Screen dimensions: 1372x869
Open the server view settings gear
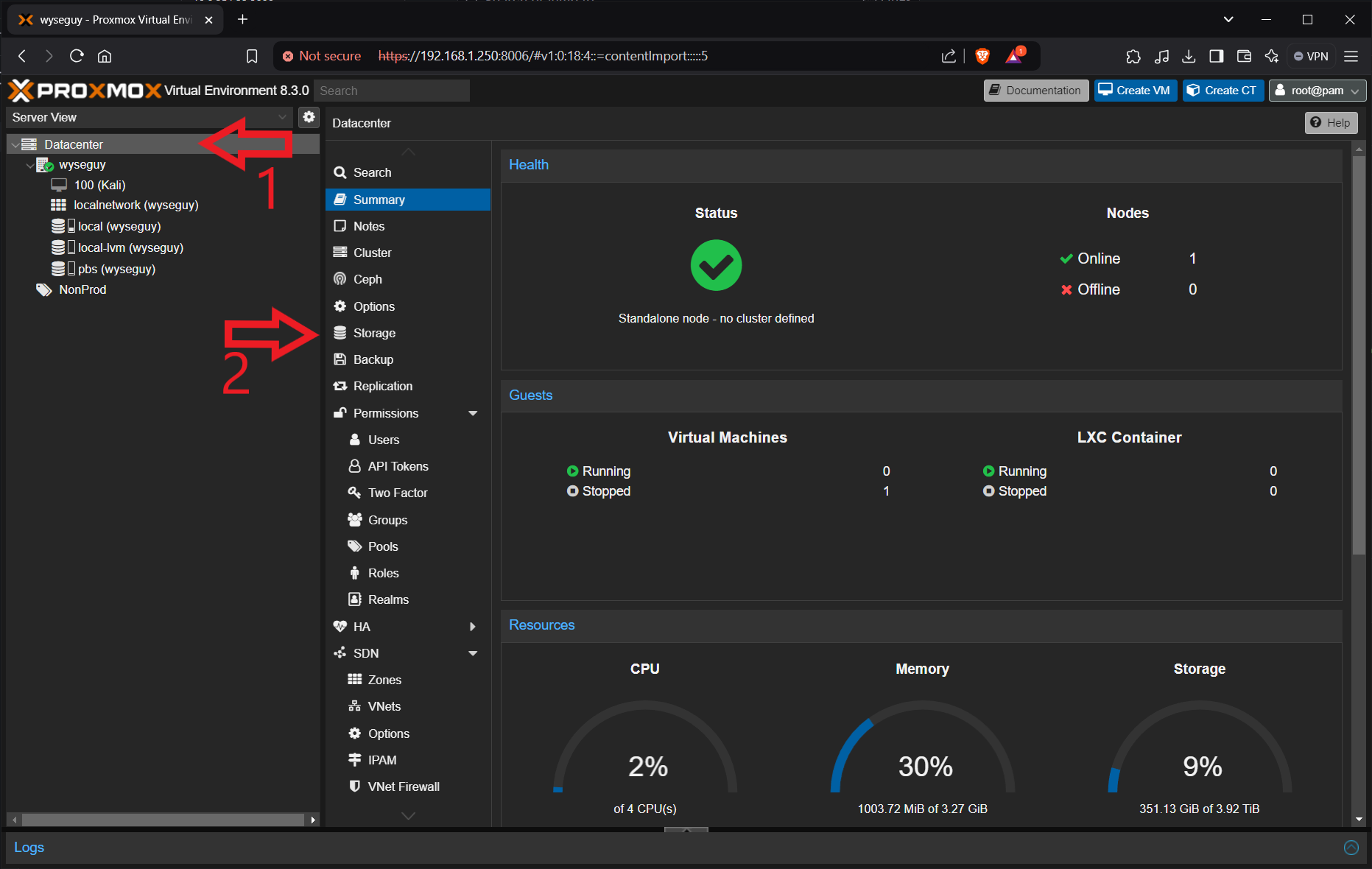pyautogui.click(x=309, y=117)
